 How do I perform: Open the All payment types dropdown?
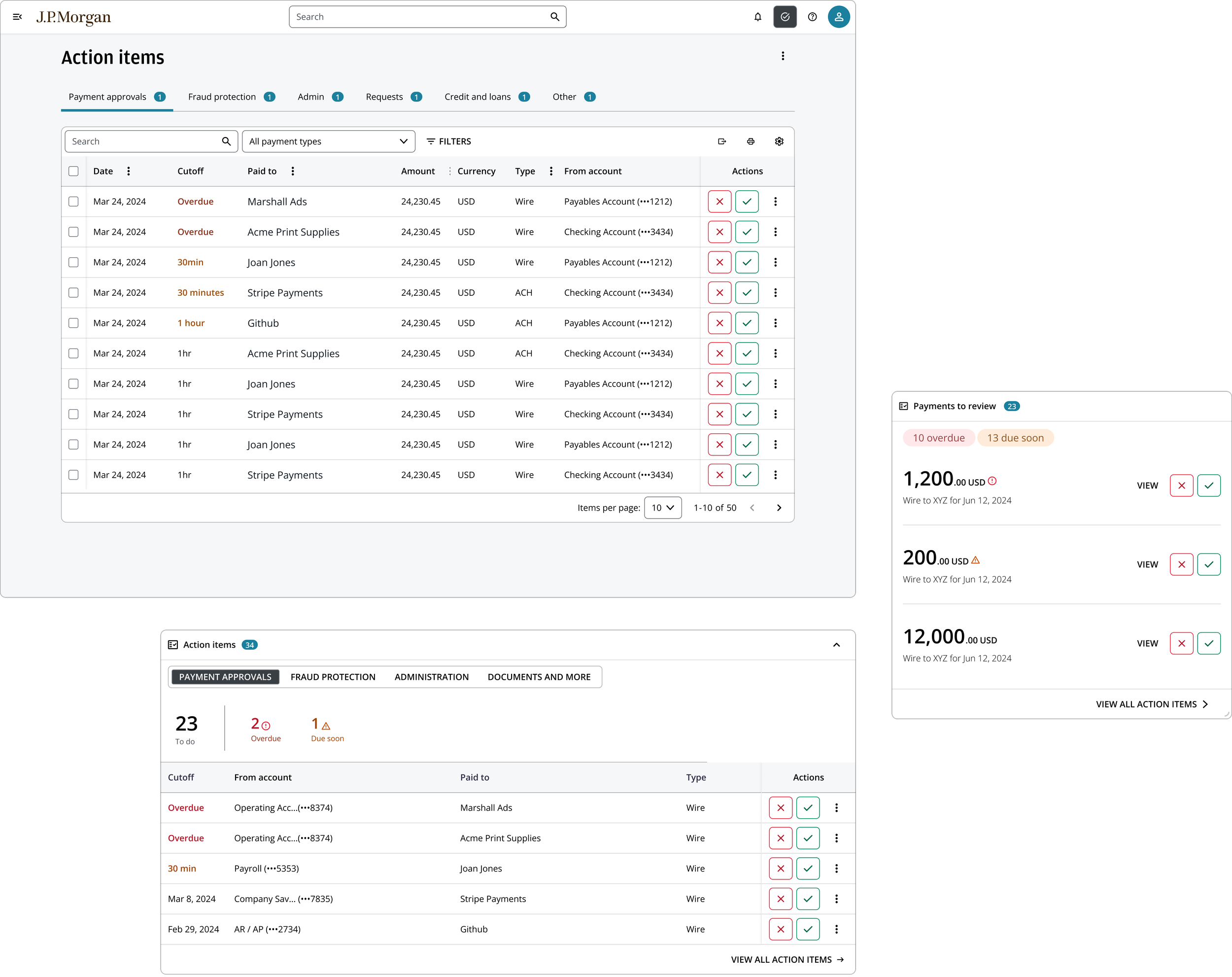pos(329,141)
